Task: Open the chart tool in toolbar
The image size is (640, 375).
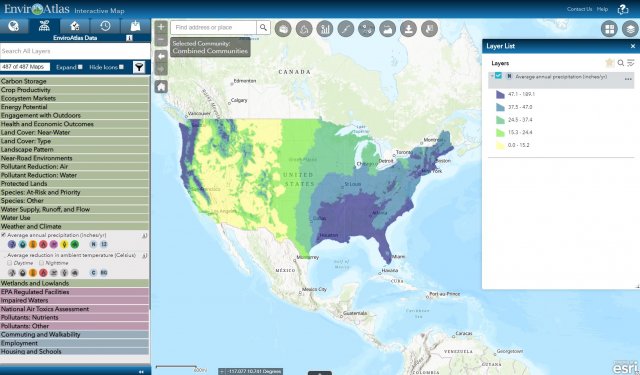Action: (x=325, y=29)
